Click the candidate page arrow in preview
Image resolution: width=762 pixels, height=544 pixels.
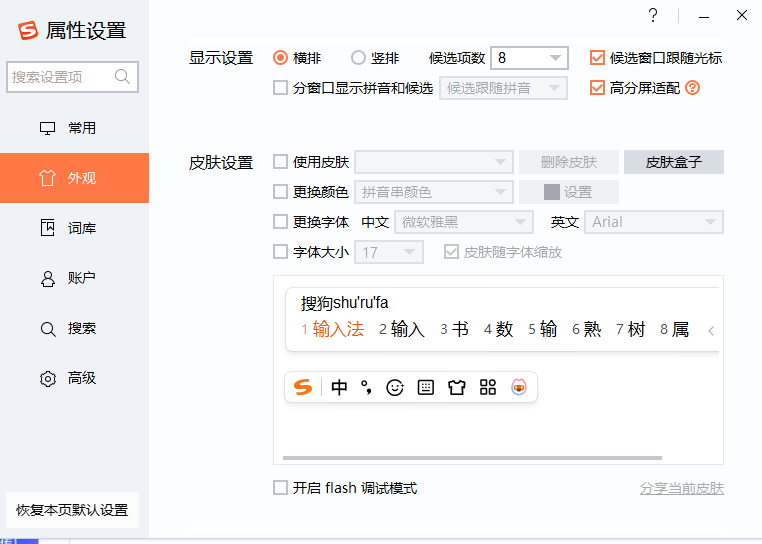[711, 331]
